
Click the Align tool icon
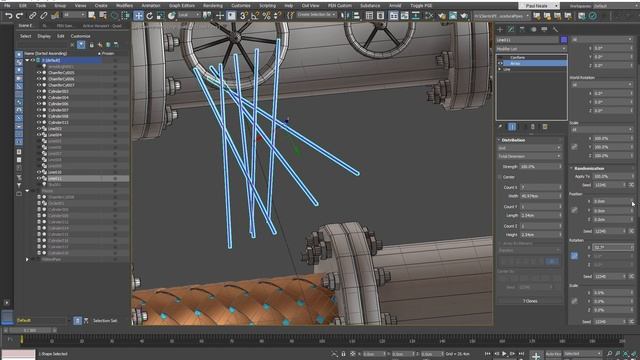point(356,16)
